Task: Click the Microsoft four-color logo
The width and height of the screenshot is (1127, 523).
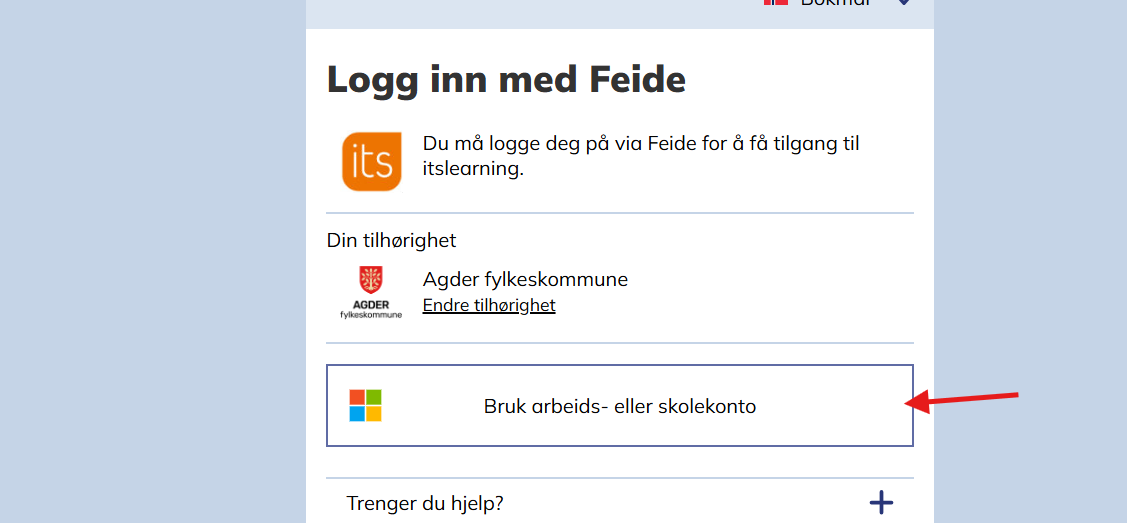Action: [365, 405]
